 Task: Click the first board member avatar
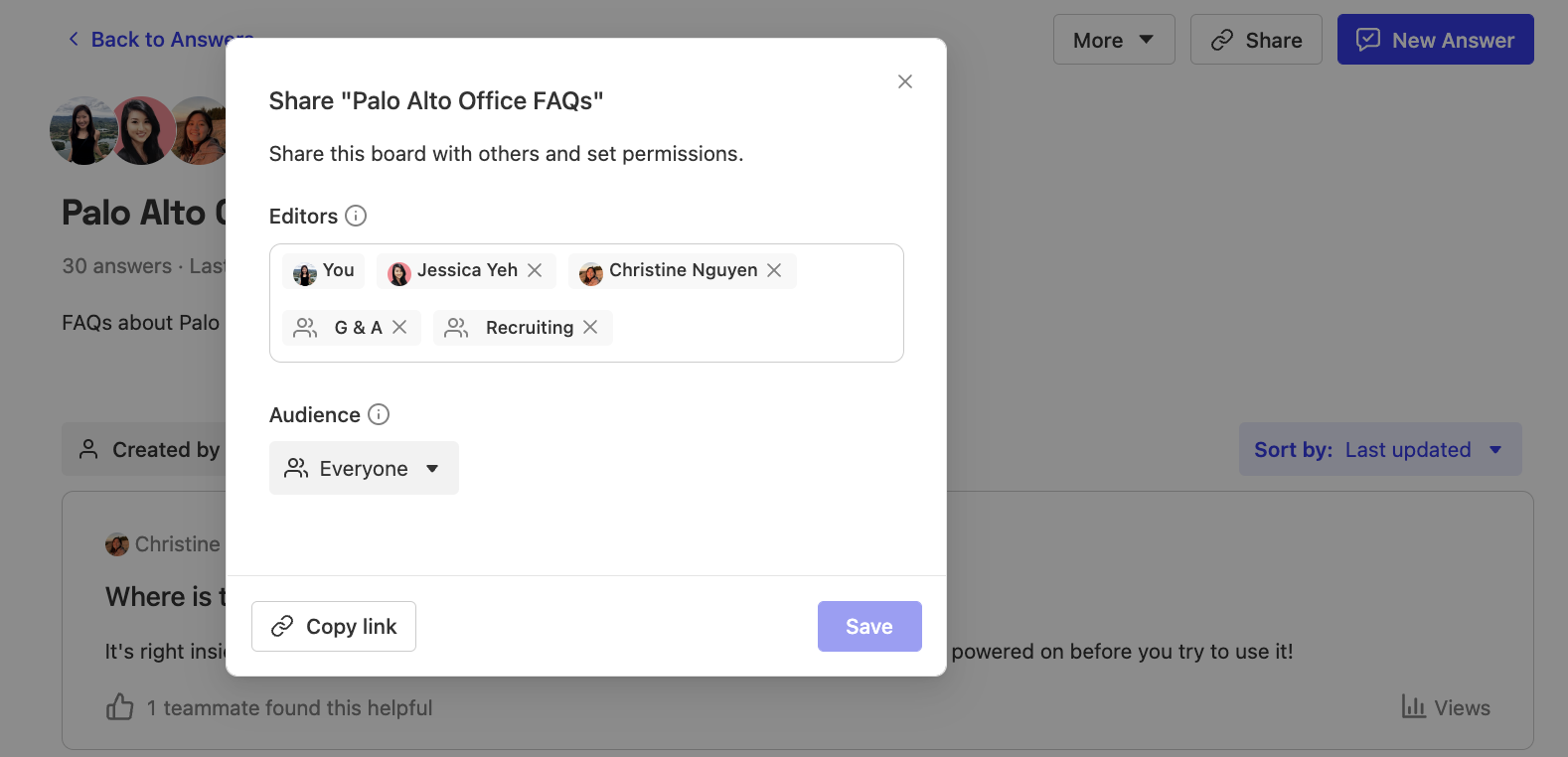(81, 131)
